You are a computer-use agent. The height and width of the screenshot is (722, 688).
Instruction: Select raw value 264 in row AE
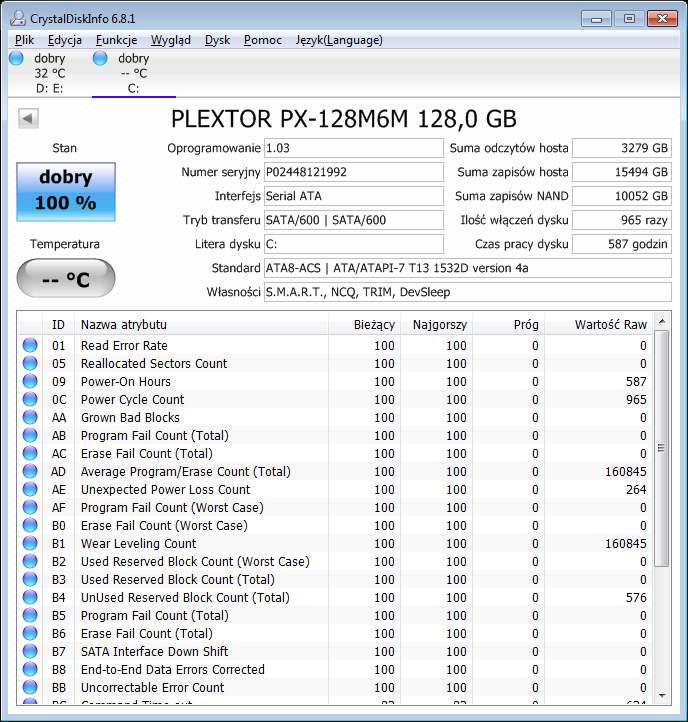(x=636, y=489)
